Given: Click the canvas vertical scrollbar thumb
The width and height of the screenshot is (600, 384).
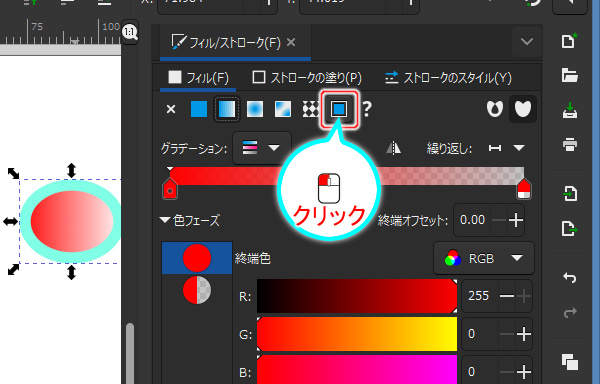Looking at the screenshot, I should tap(130, 353).
